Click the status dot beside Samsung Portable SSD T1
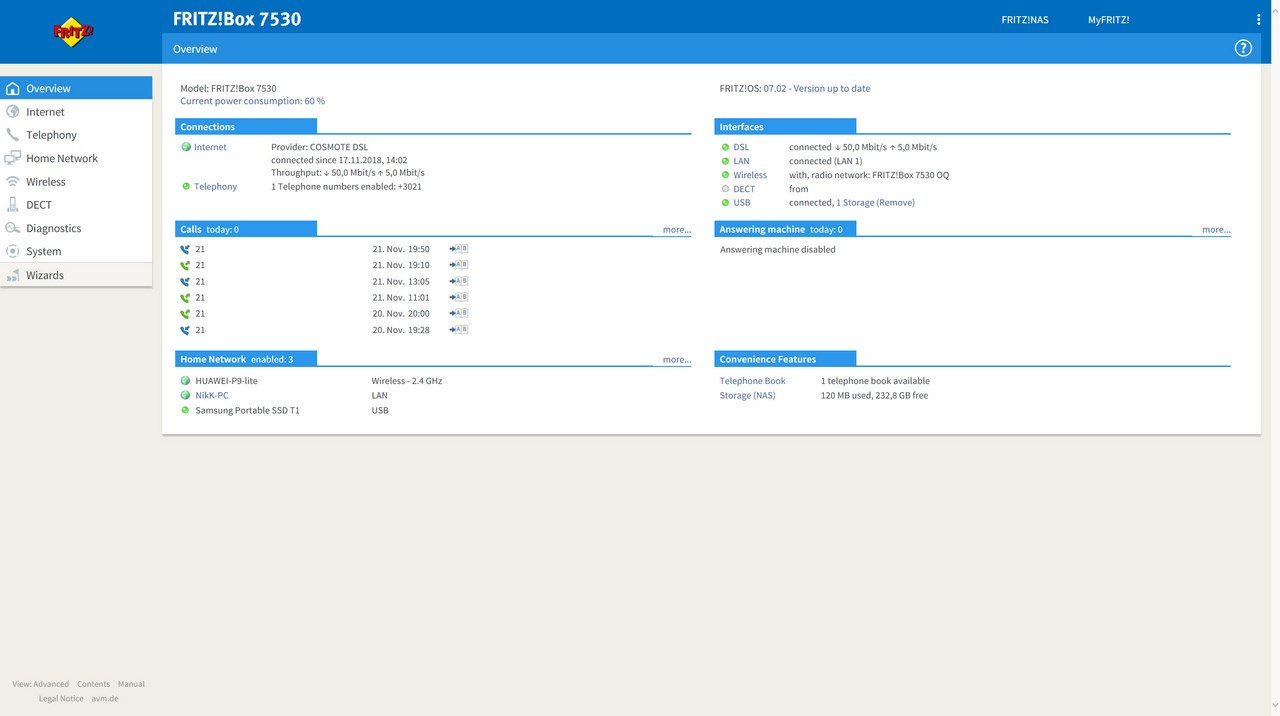This screenshot has height=716, width=1280. pyautogui.click(x=185, y=410)
